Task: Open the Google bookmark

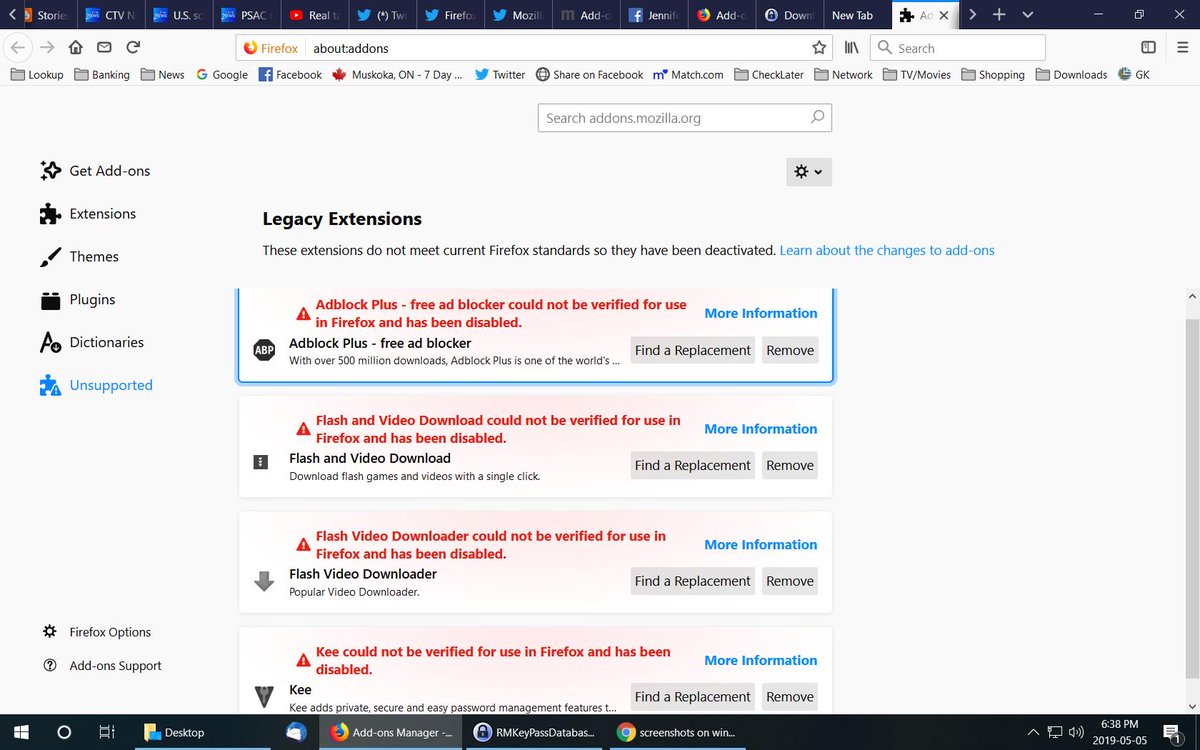Action: point(221,75)
